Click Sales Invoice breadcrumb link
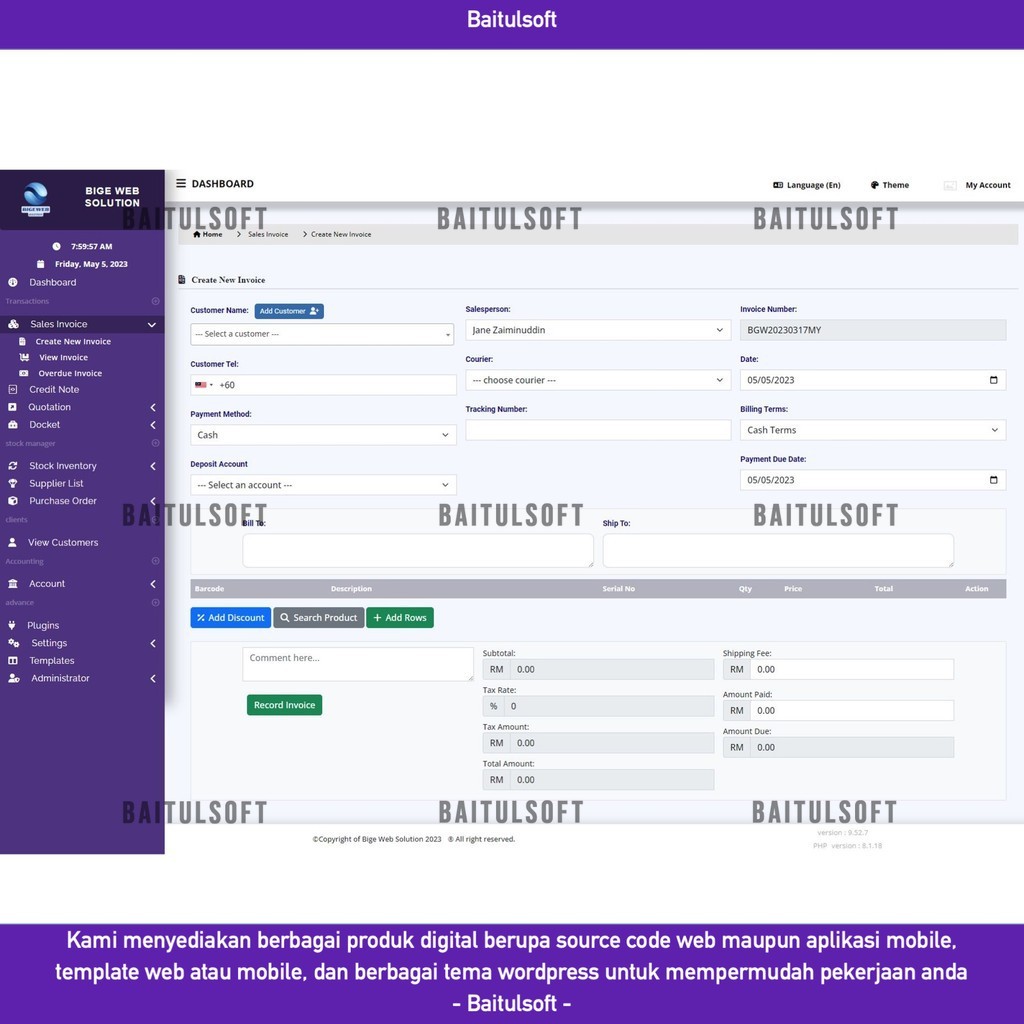Image resolution: width=1024 pixels, height=1024 pixels. click(268, 234)
